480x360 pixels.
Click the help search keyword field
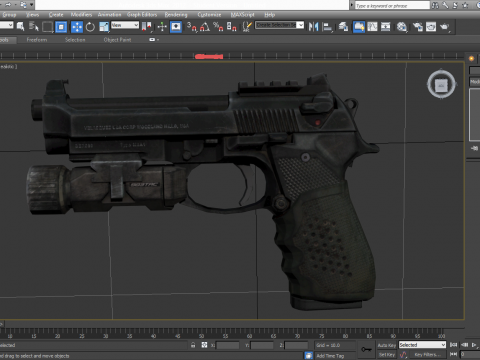pos(392,5)
